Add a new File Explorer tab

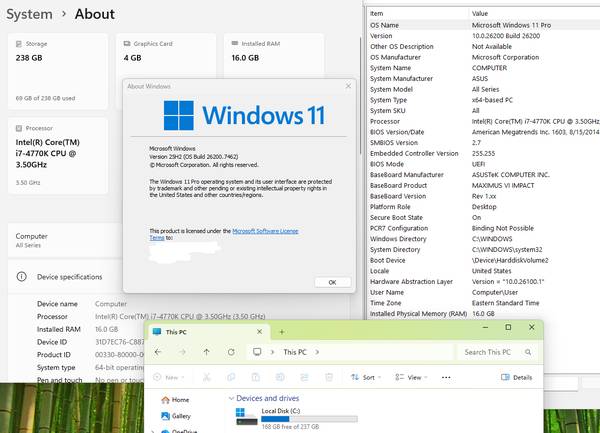[x=283, y=329]
